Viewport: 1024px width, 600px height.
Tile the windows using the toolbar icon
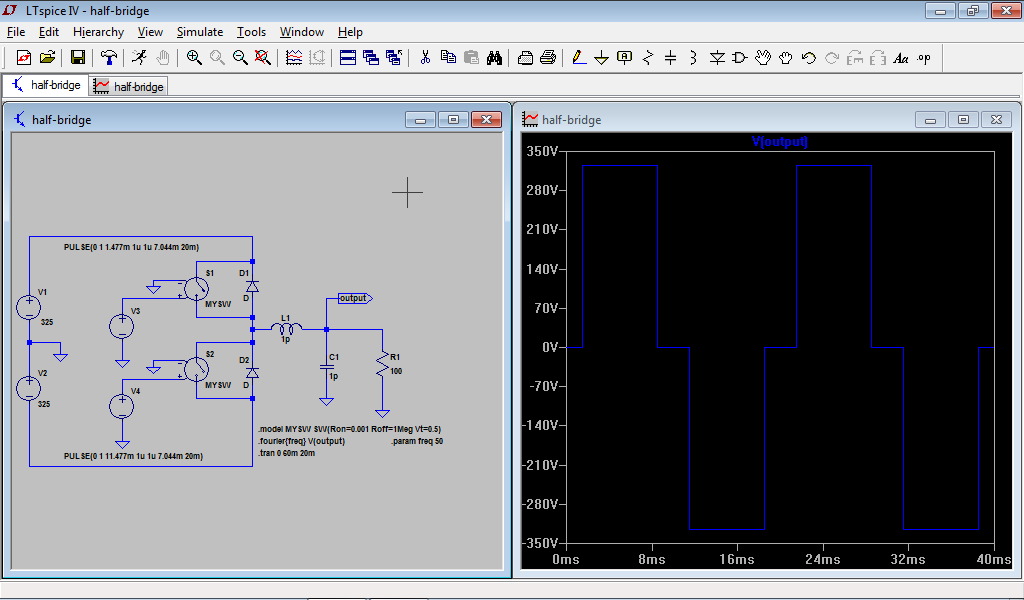coord(348,58)
